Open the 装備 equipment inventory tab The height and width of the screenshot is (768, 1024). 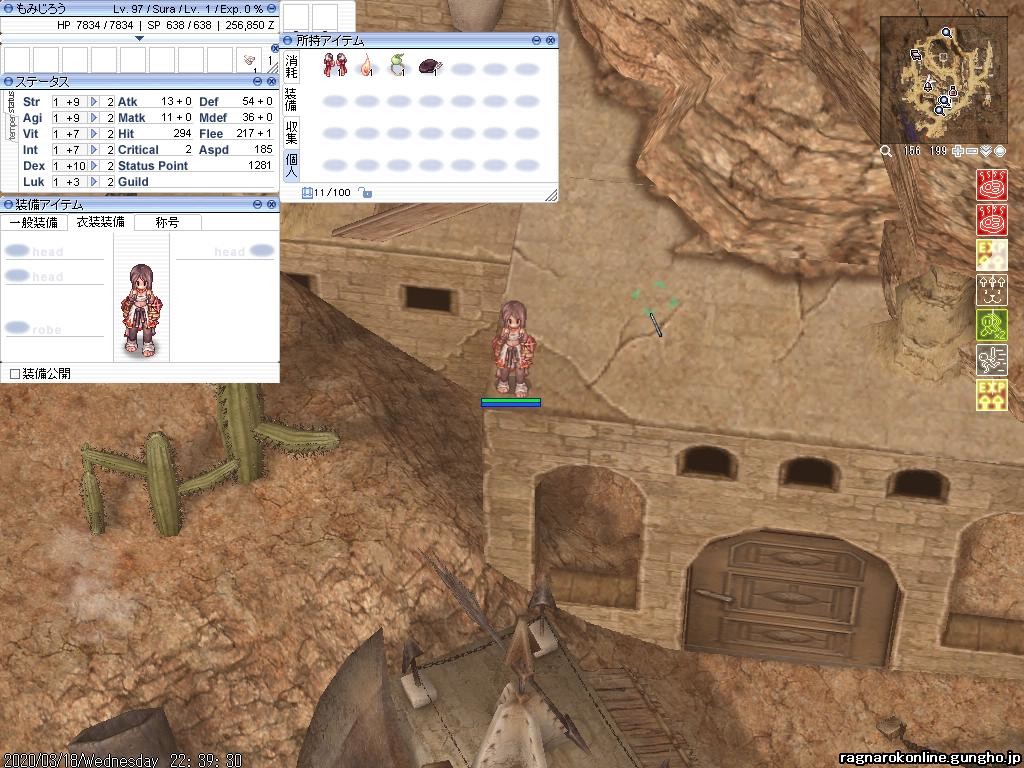point(291,99)
